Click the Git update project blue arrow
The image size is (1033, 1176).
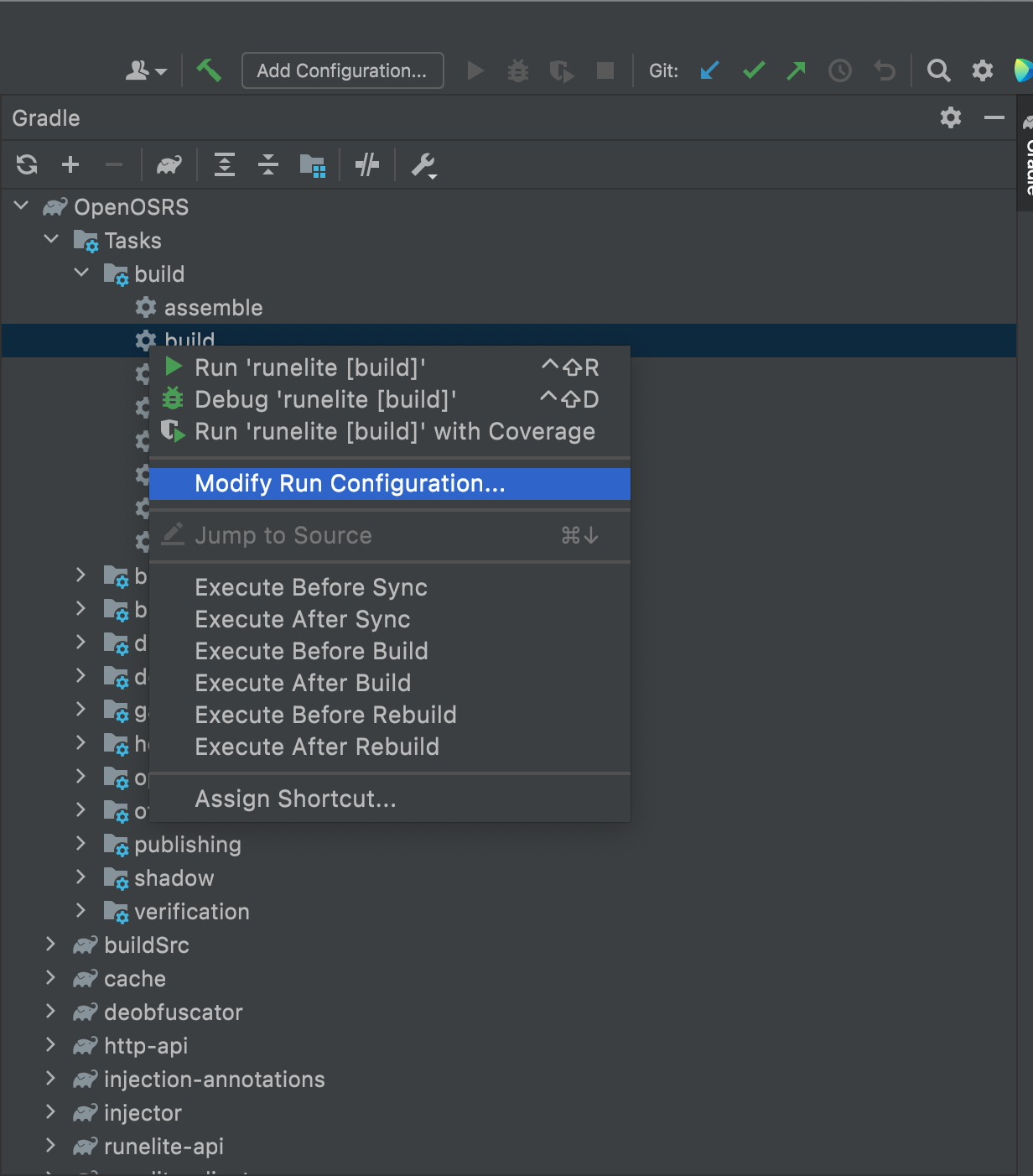tap(709, 70)
